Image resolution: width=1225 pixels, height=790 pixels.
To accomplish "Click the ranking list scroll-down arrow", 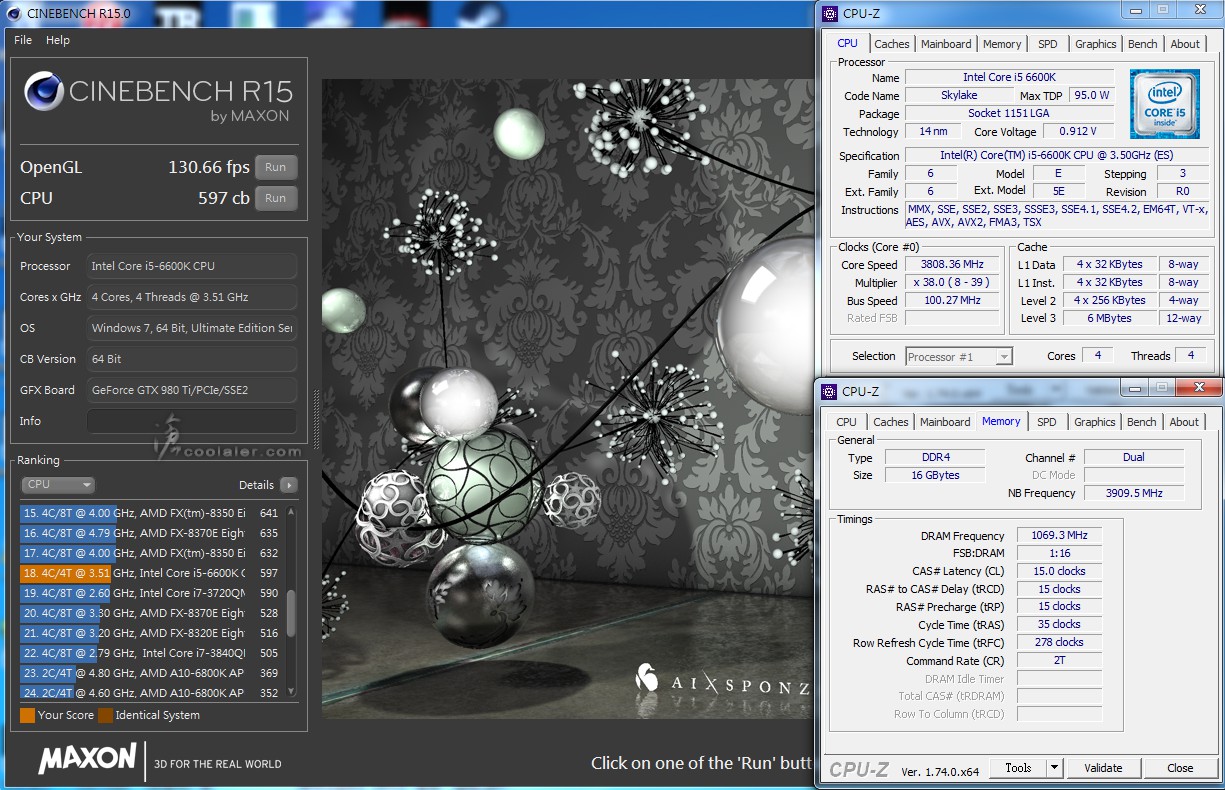I will 291,690.
